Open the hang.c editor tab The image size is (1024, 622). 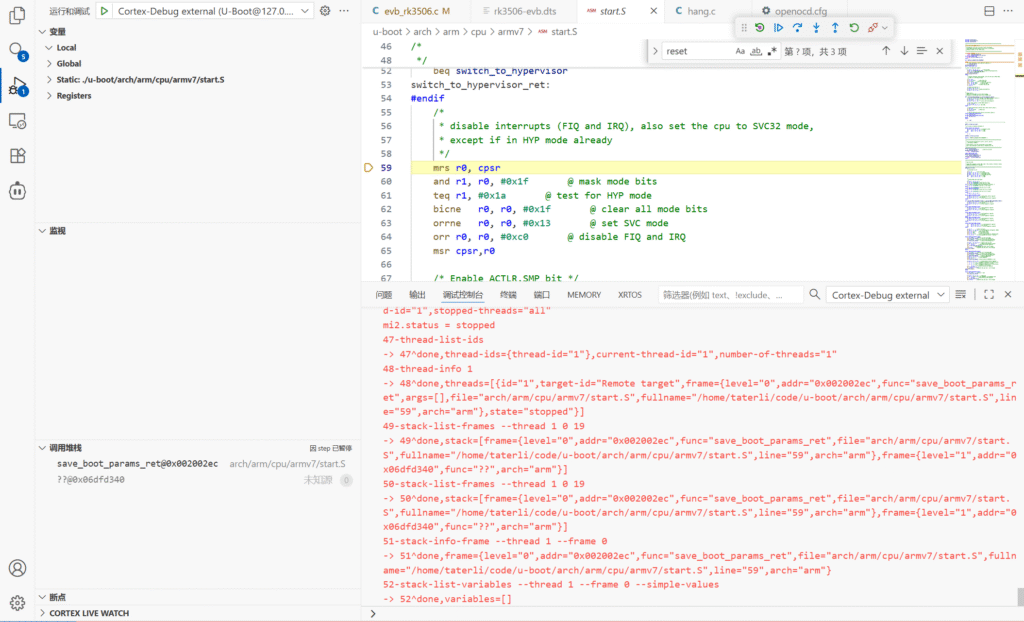coord(700,11)
